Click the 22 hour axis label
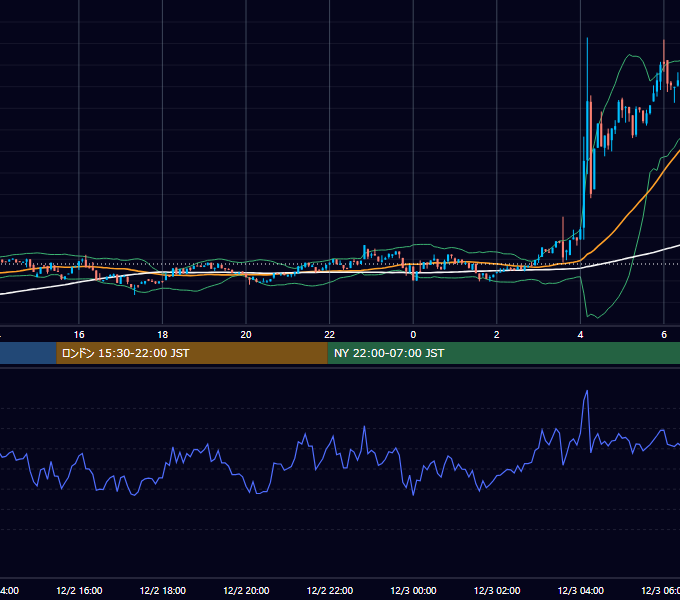This screenshot has height=600, width=680. tap(330, 335)
